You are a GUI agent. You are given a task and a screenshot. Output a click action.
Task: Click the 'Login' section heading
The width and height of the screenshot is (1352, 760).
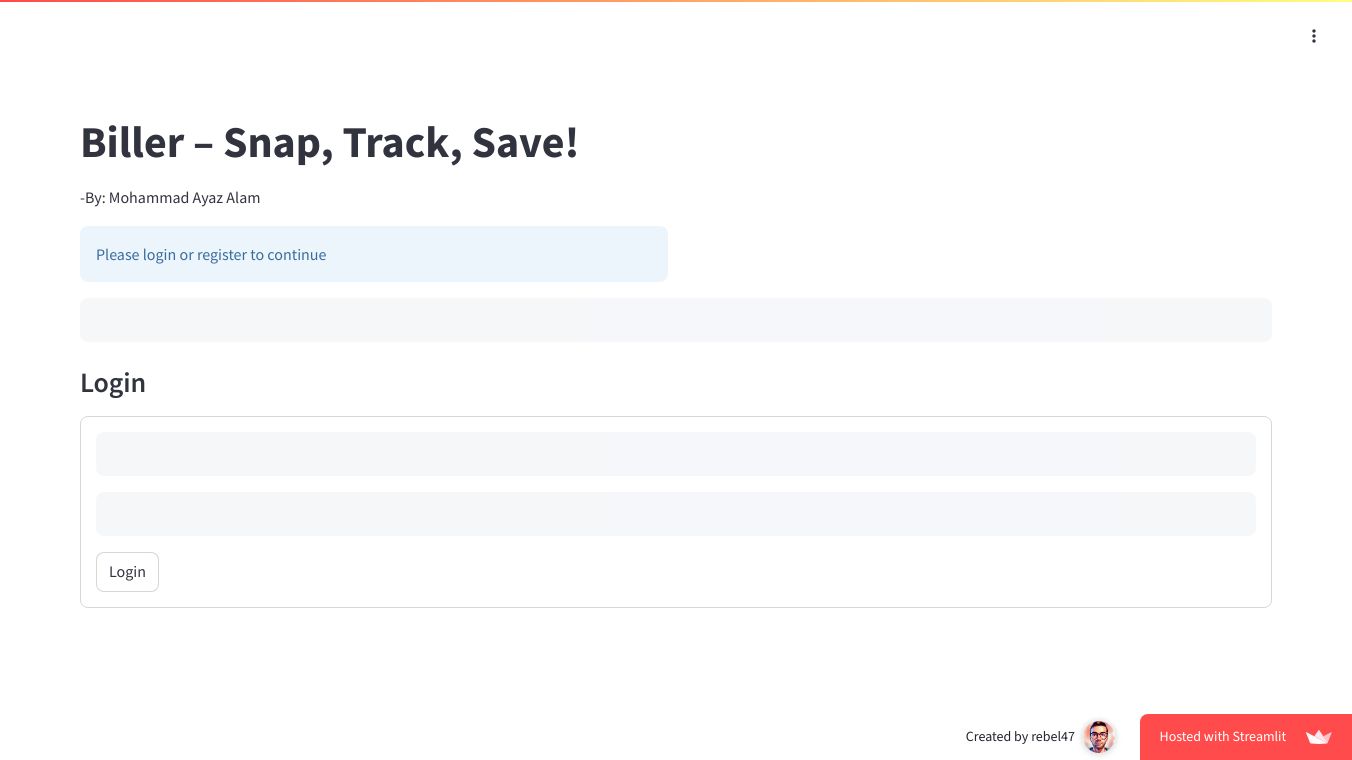pos(113,383)
